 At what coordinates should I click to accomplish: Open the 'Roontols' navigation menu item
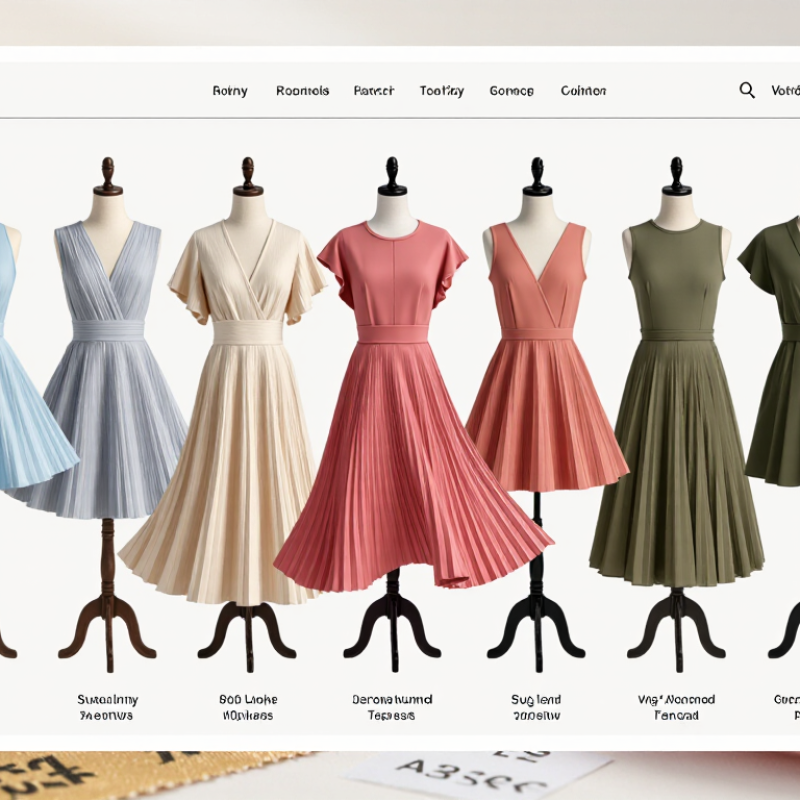303,91
